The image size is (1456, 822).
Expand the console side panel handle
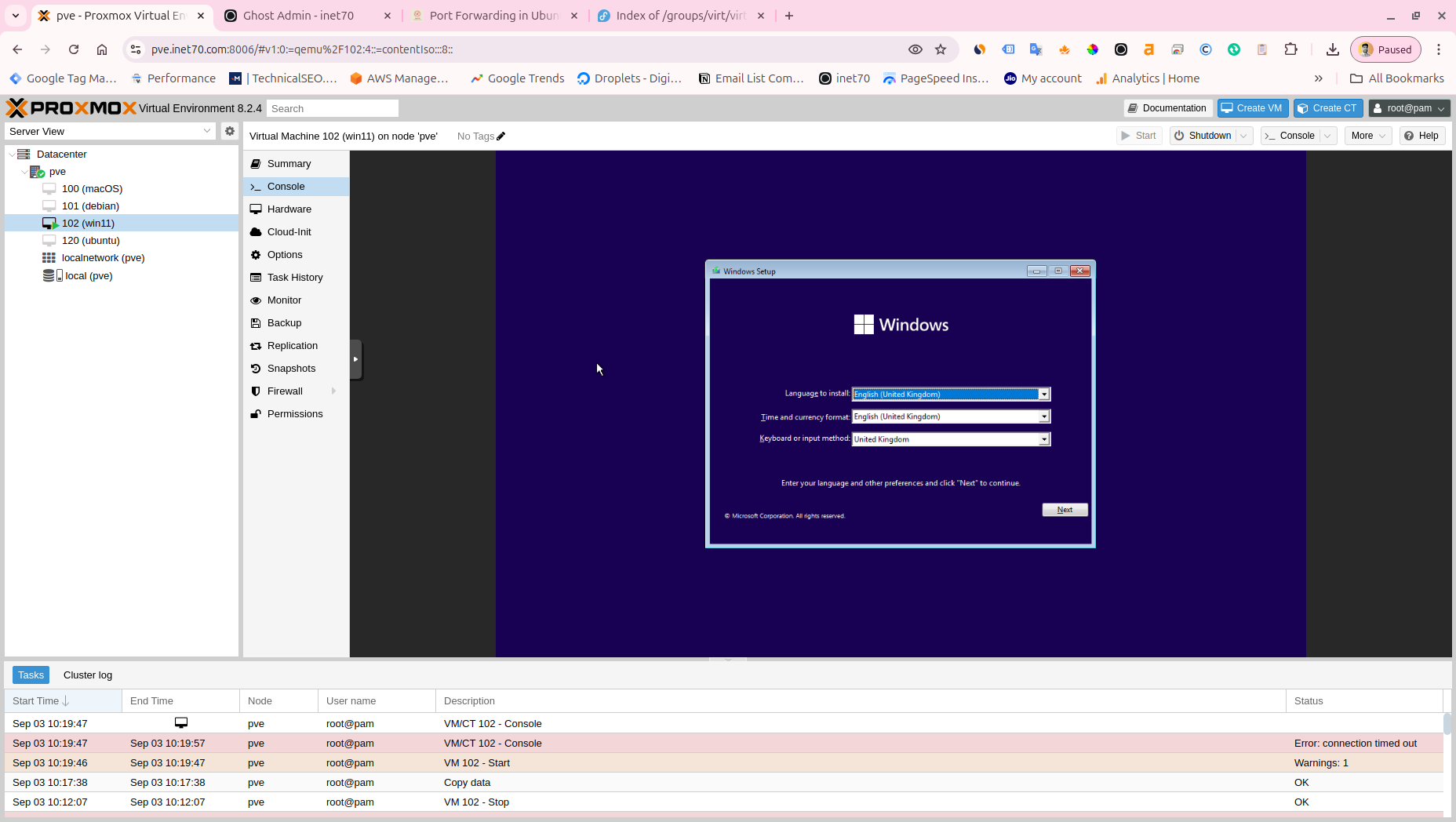click(356, 359)
